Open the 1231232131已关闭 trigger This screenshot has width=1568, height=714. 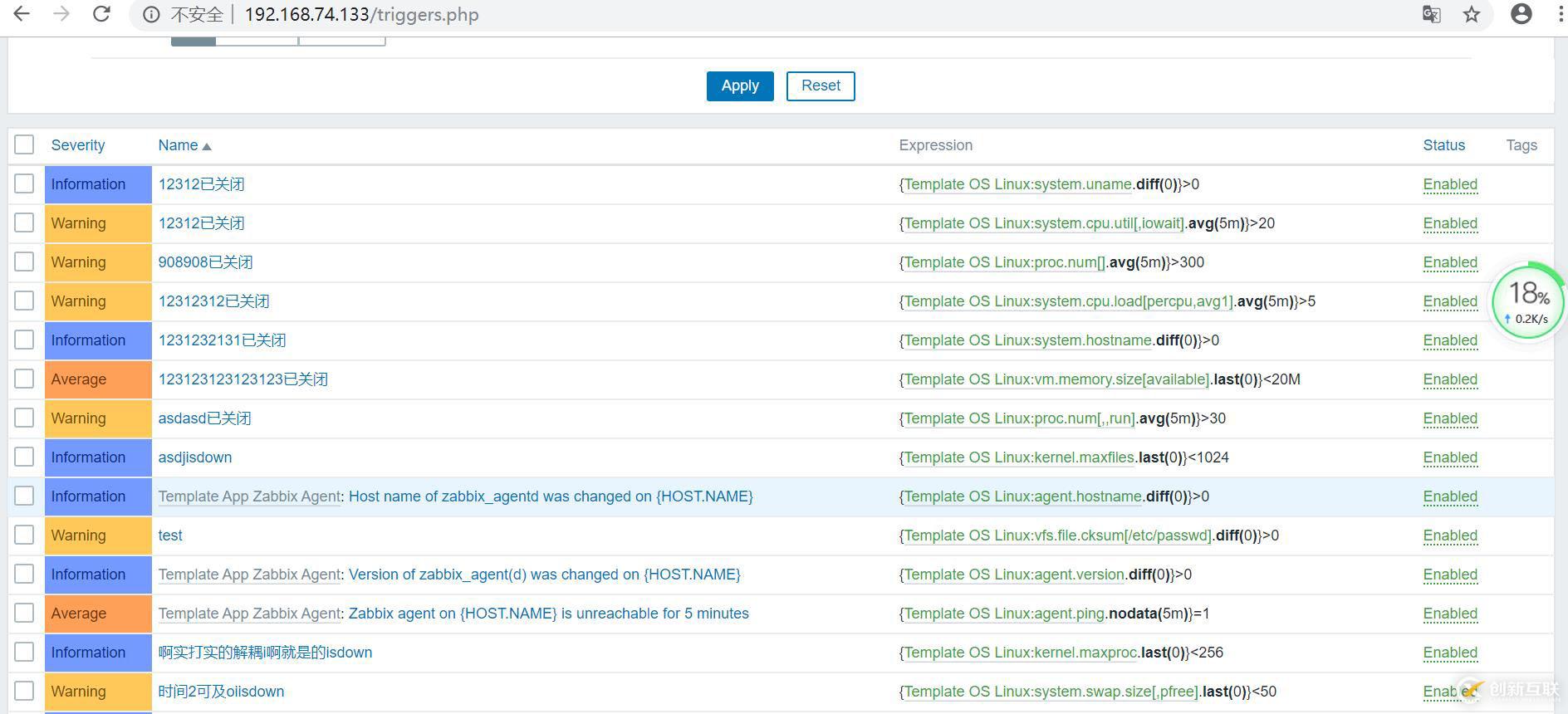click(222, 340)
